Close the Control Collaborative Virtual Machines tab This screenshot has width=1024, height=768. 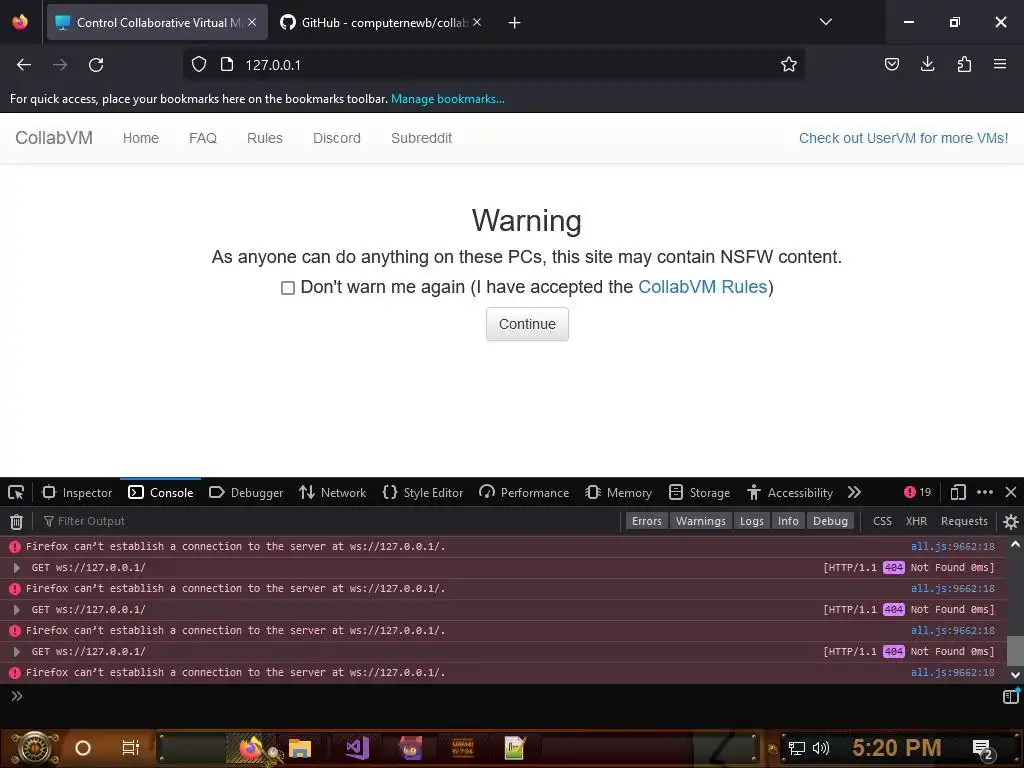[252, 22]
